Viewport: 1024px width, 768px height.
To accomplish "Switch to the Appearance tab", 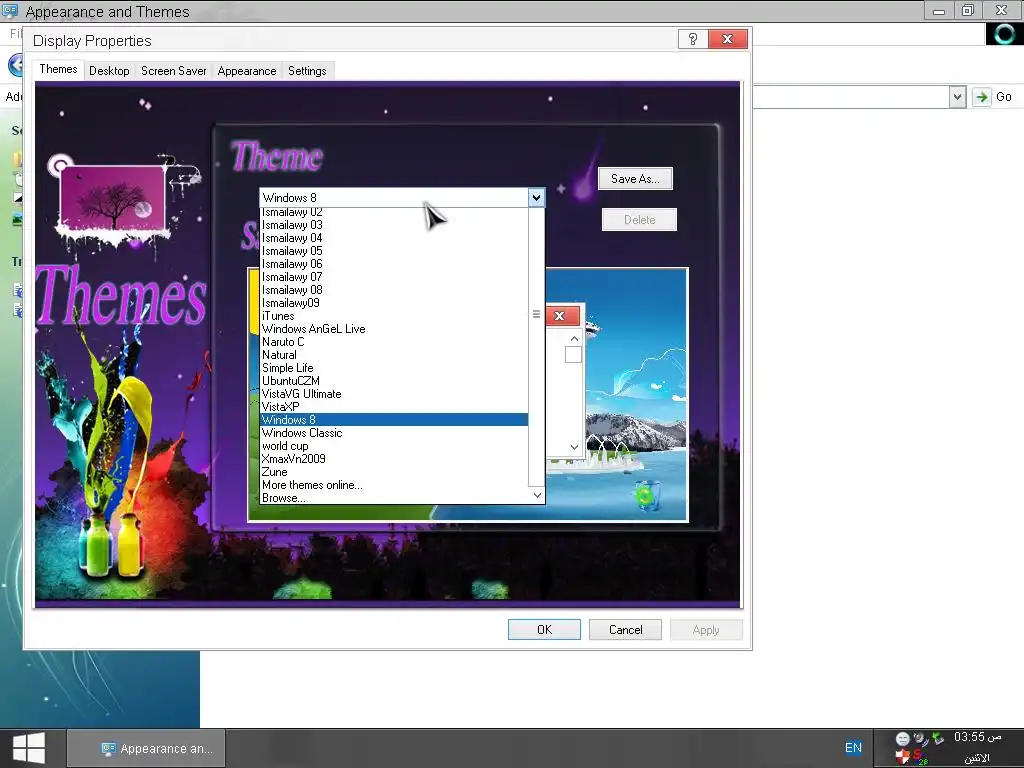I will coord(247,71).
